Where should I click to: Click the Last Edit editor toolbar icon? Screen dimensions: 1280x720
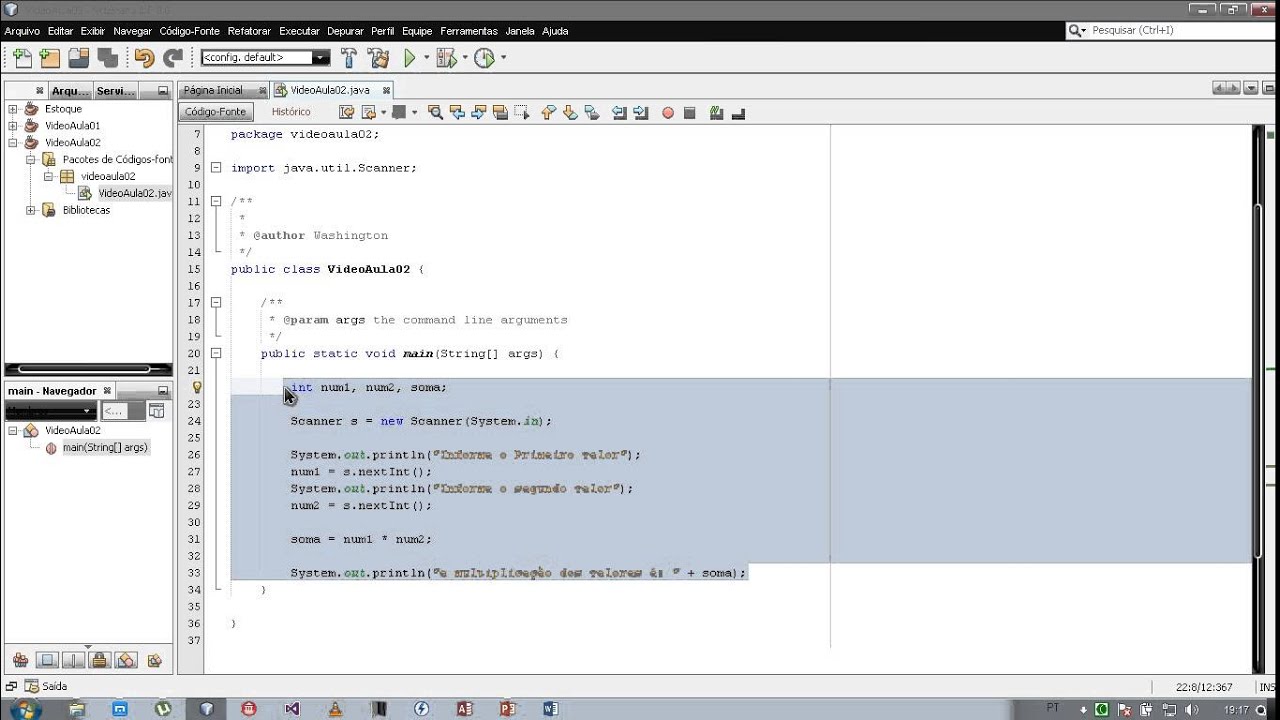tap(347, 113)
